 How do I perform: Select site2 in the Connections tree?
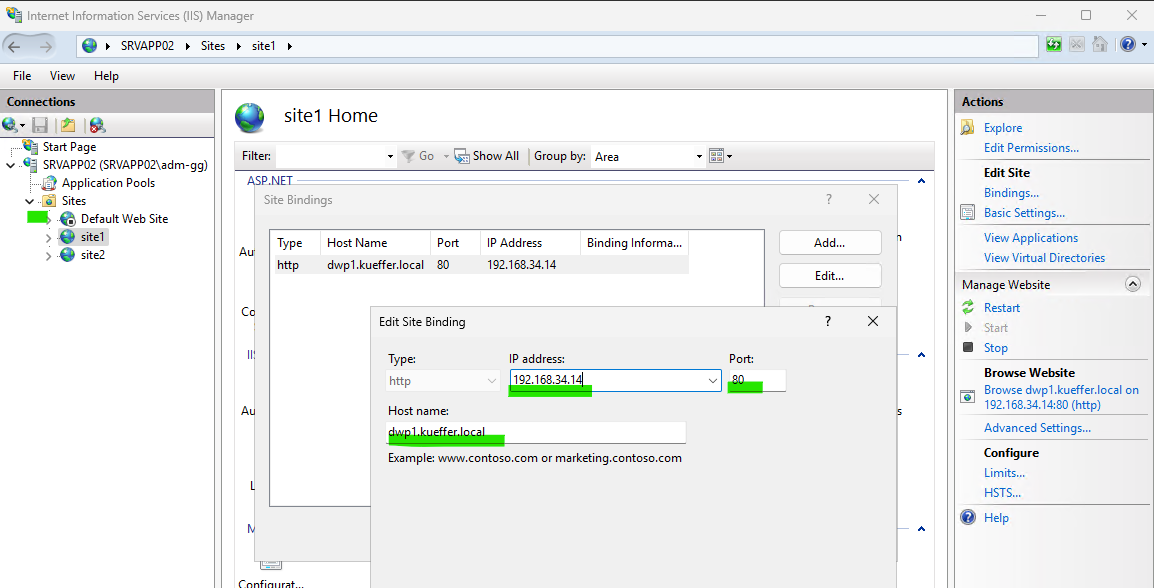click(93, 255)
